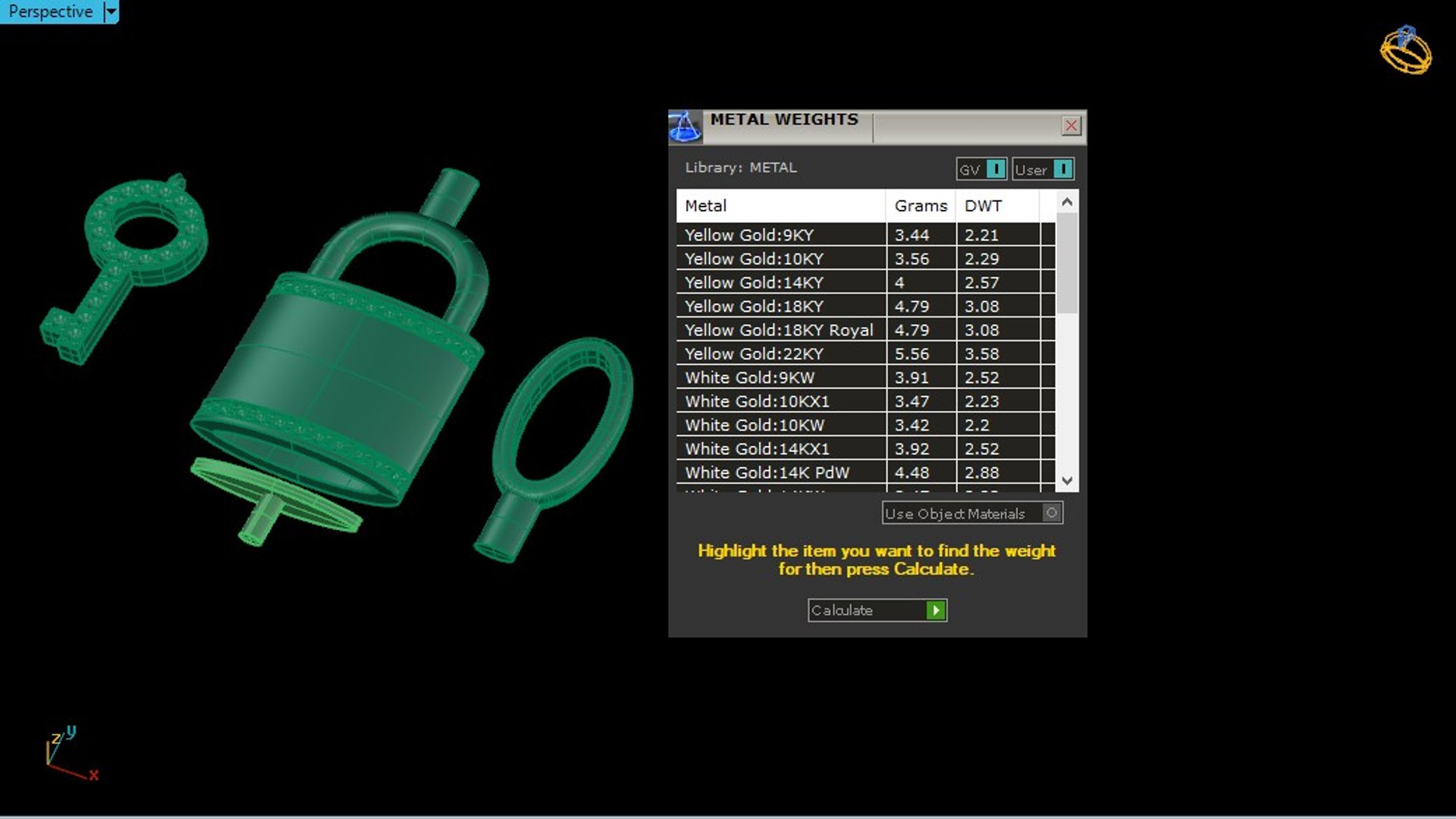Viewport: 1456px width, 819px height.
Task: Click the green Calculate arrow icon
Action: pos(936,610)
